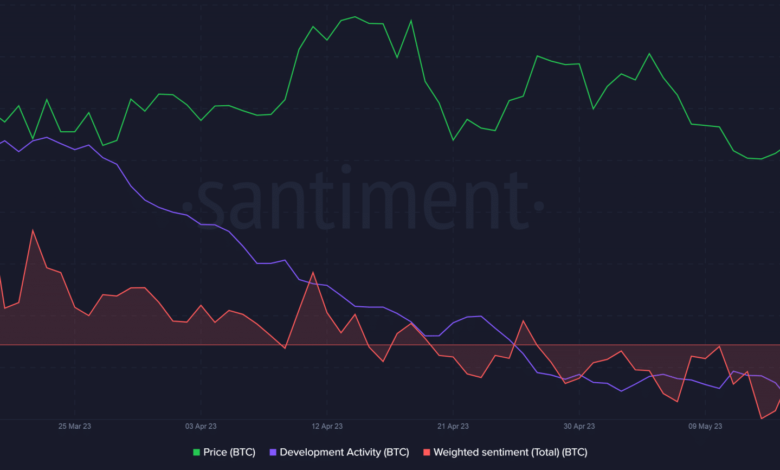Click the 21 Apr 23 axis label

pyautogui.click(x=453, y=425)
